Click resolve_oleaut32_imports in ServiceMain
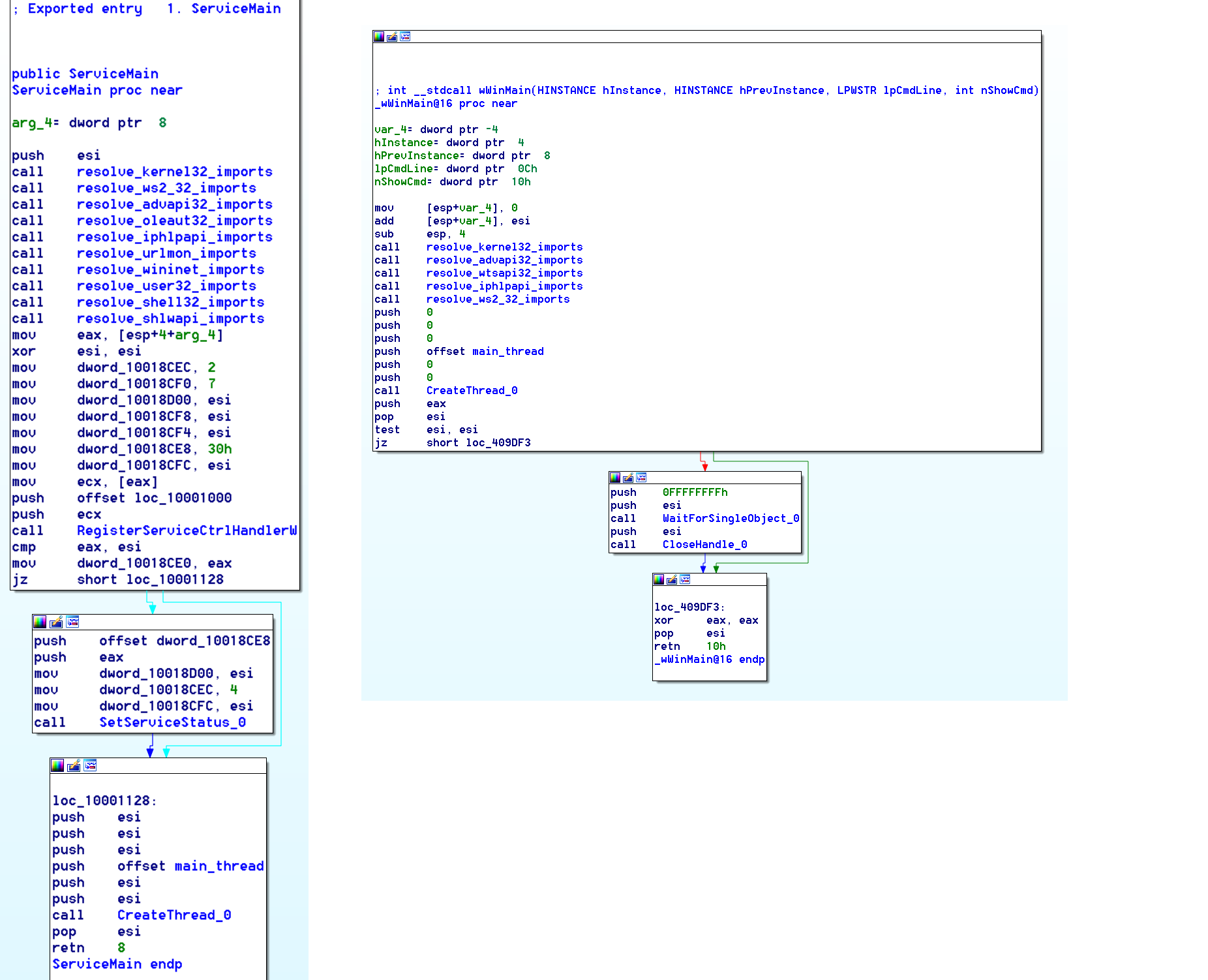The image size is (1208, 980). (x=175, y=221)
